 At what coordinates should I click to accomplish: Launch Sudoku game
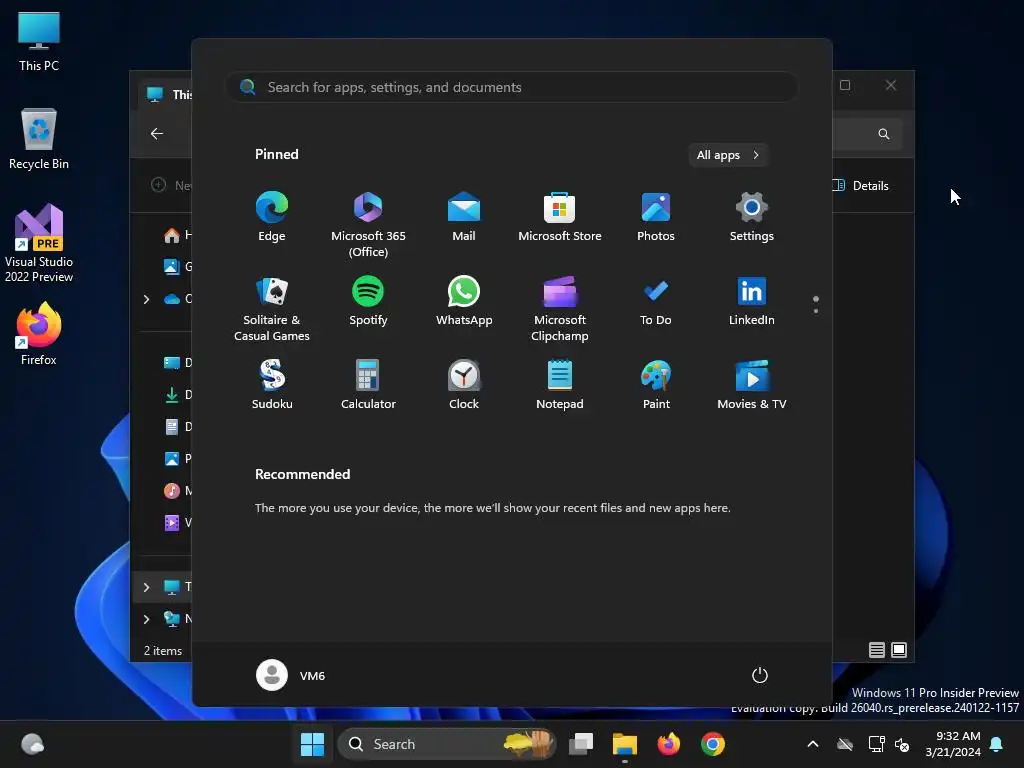272,385
